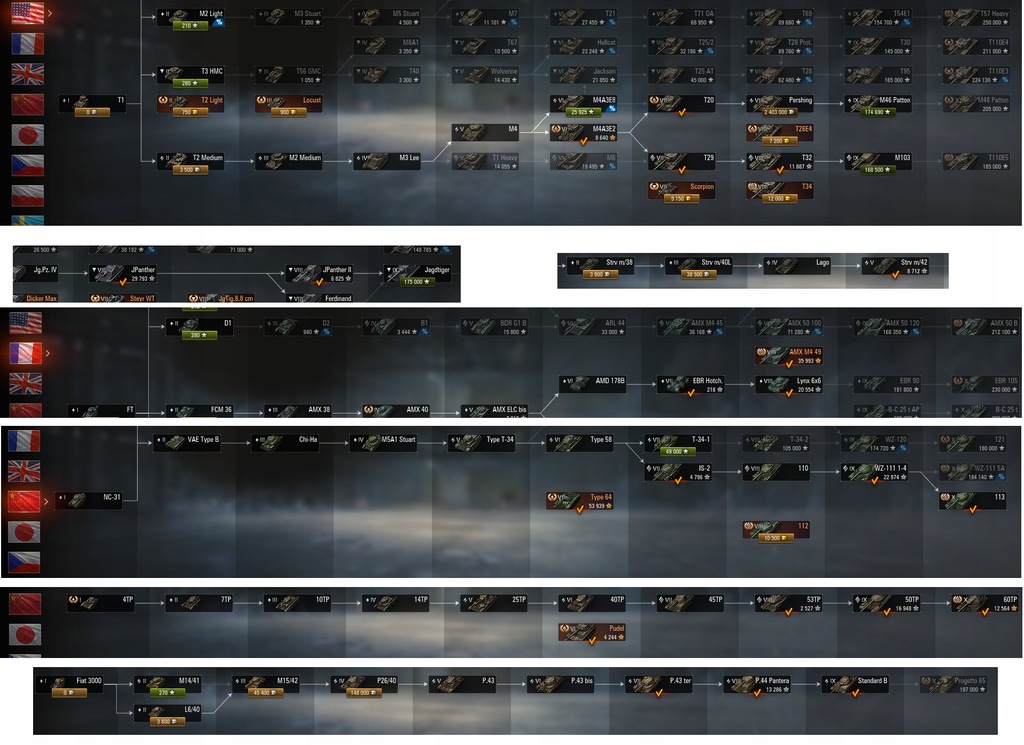Select the M4A3E2 premium tank node
Image resolution: width=1024 pixels, height=745 pixels.
[x=584, y=131]
